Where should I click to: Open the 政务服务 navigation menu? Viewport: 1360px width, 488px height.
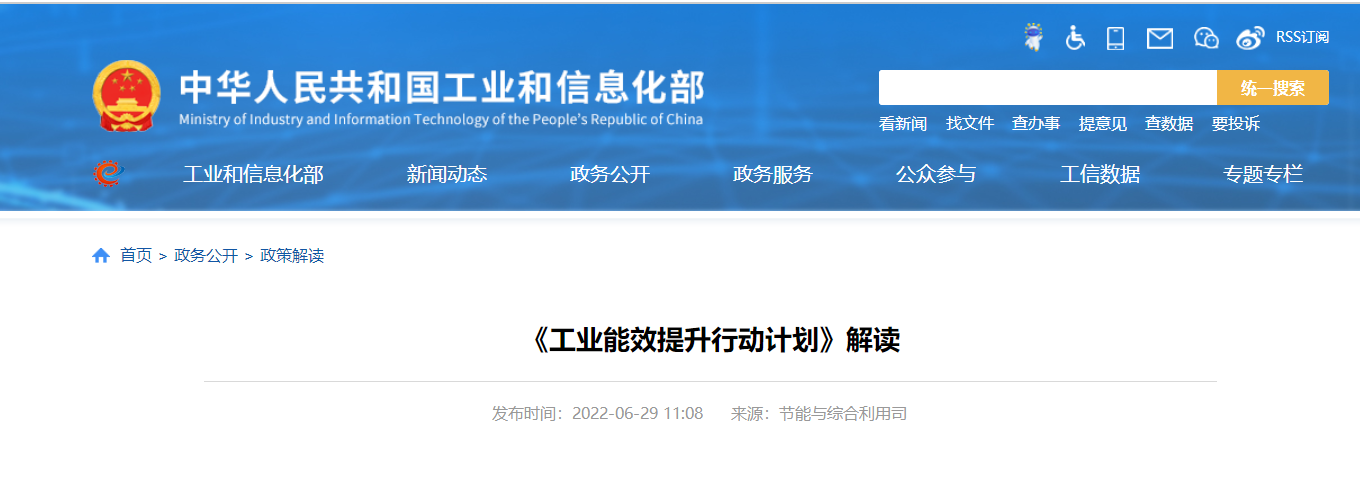pyautogui.click(x=773, y=174)
